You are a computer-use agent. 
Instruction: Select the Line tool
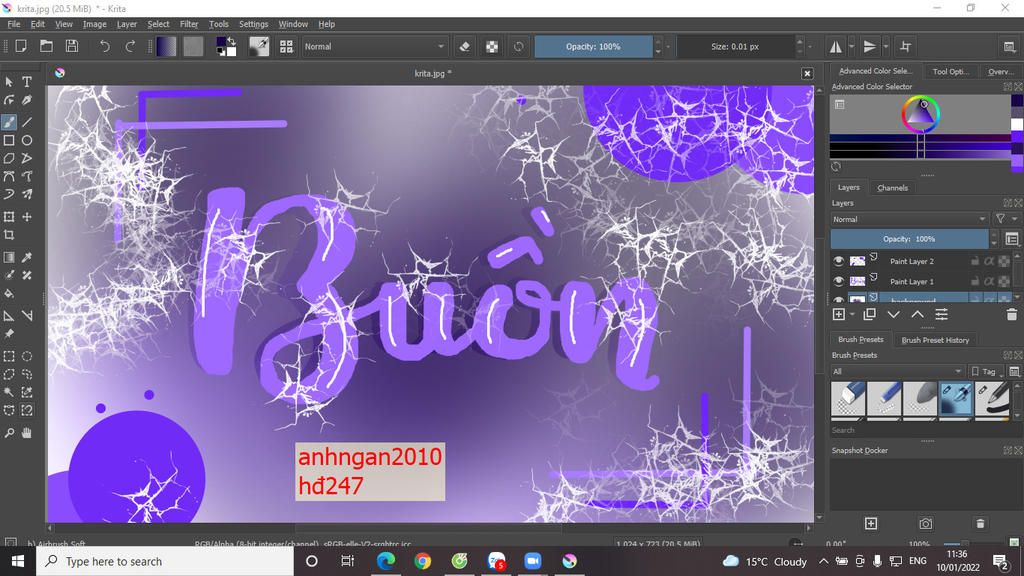click(27, 122)
